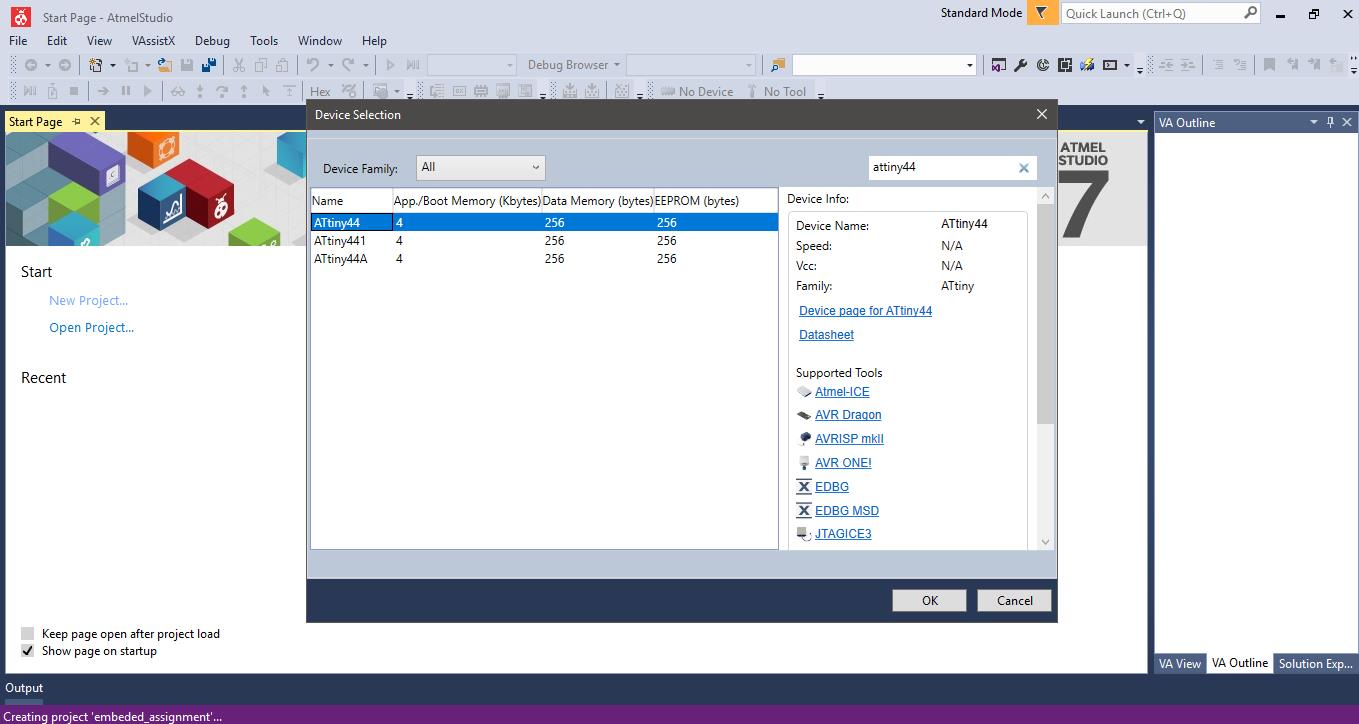Image resolution: width=1359 pixels, height=724 pixels.
Task: Cancel the Device Selection dialog
Action: pyautogui.click(x=1014, y=600)
